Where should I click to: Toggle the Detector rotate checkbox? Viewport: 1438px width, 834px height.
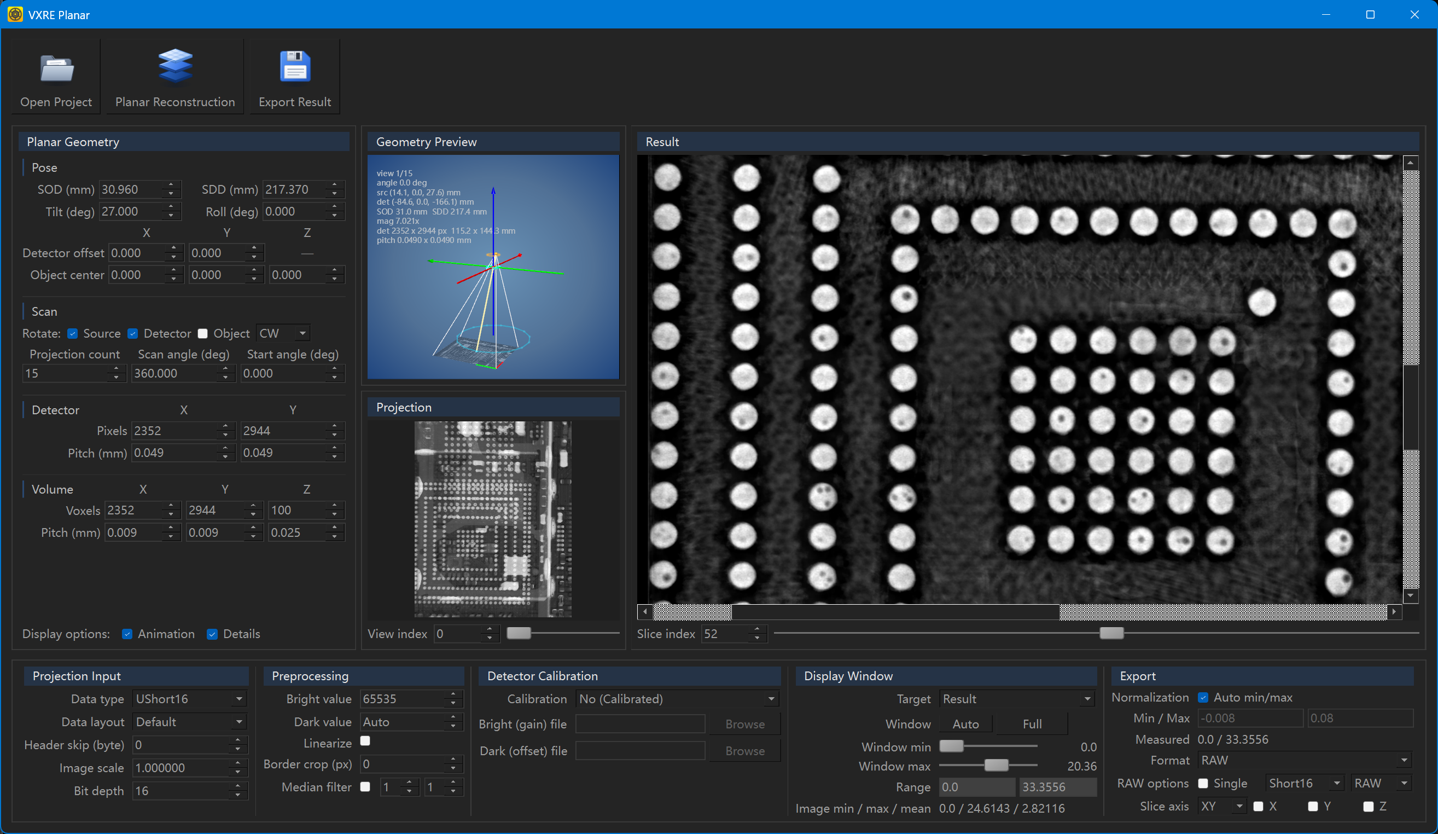[x=132, y=333]
